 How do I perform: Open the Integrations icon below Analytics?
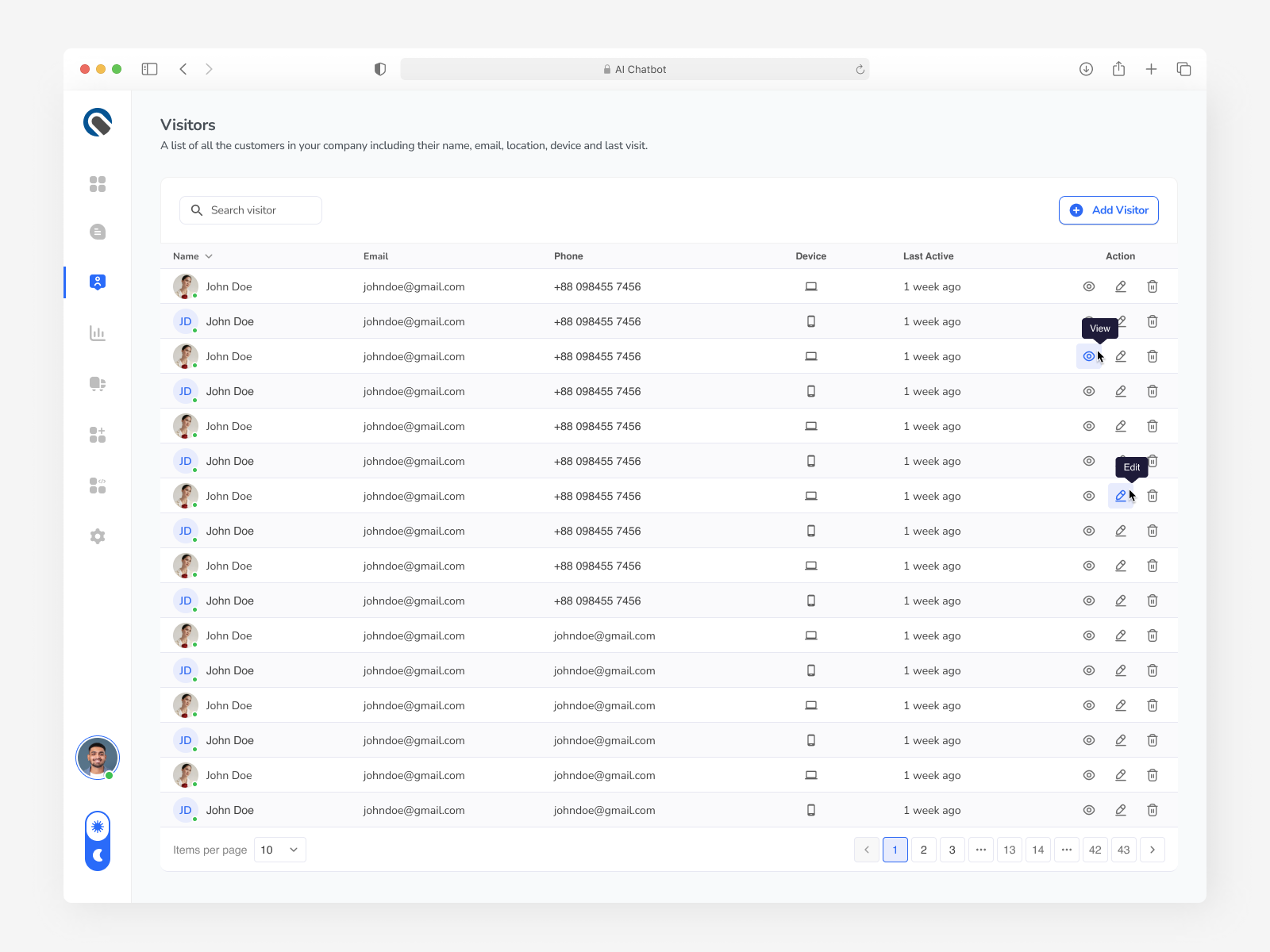tap(97, 384)
